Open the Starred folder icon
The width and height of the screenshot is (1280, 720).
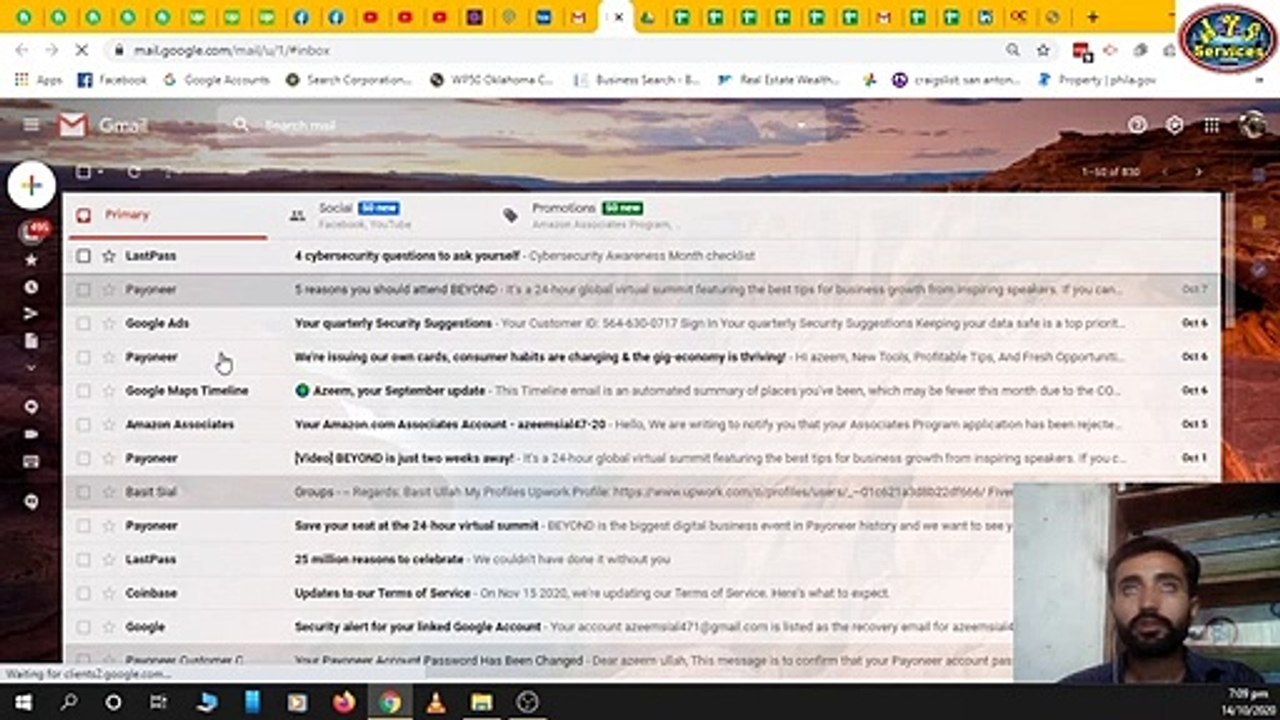click(31, 260)
